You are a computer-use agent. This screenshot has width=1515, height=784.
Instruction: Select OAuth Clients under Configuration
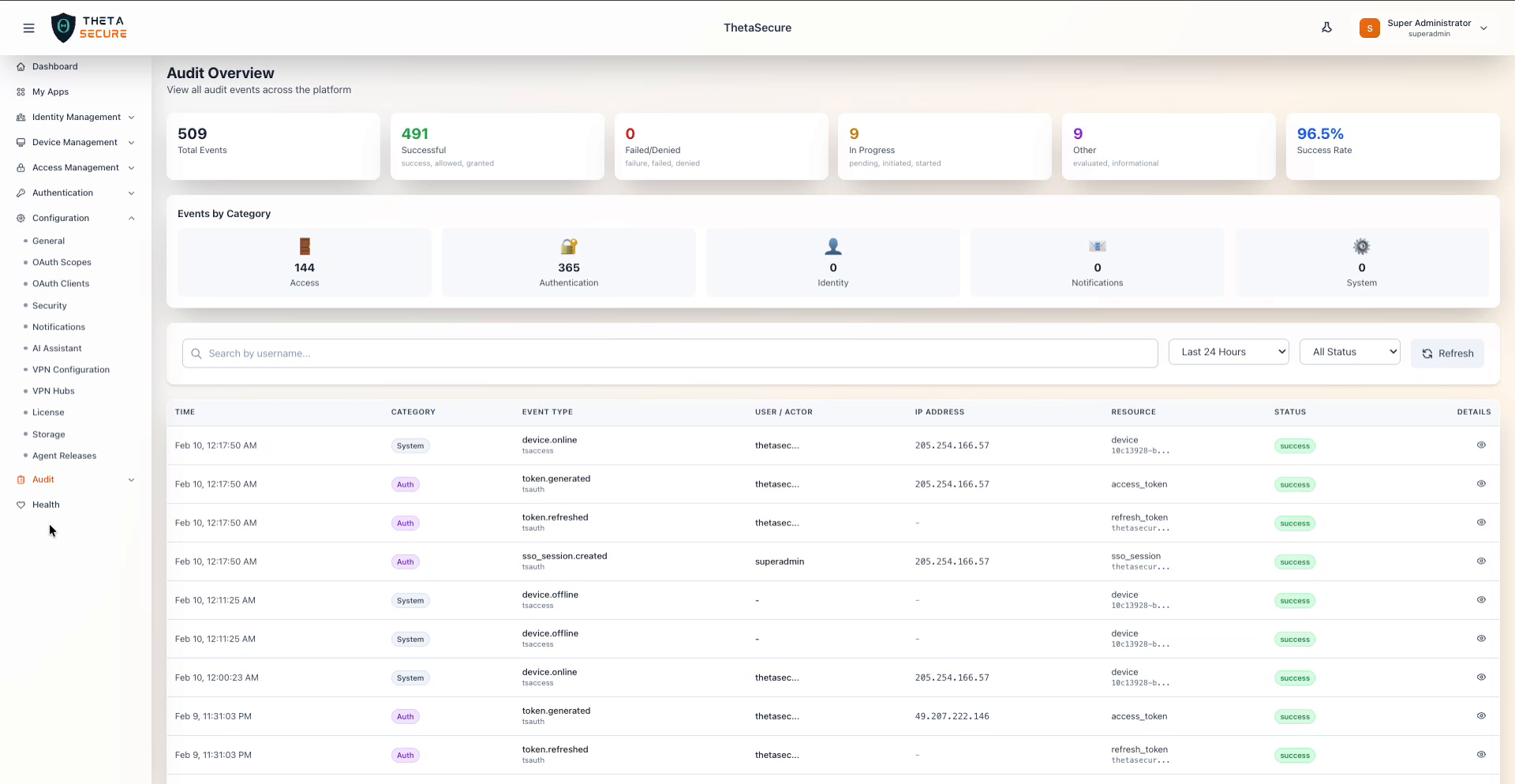coord(59,283)
